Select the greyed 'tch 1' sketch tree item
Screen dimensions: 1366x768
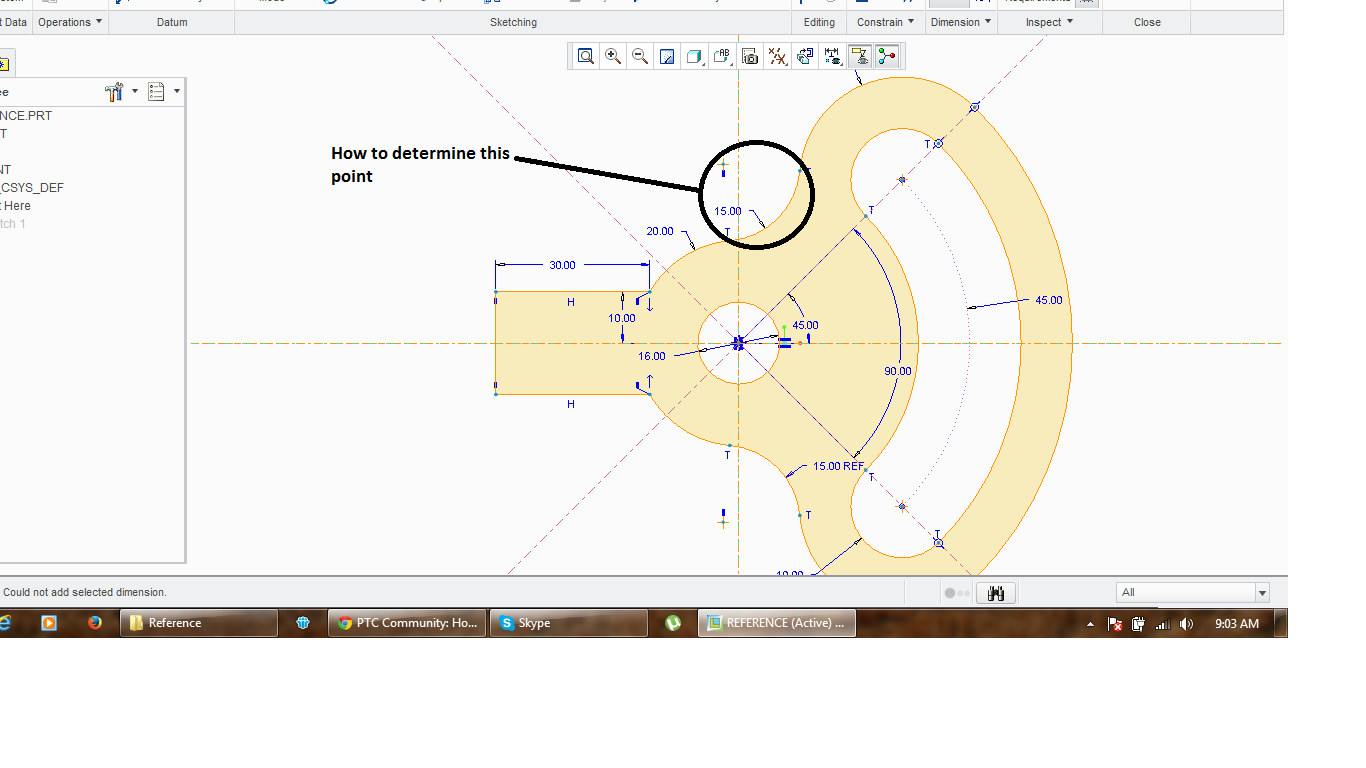coord(13,224)
